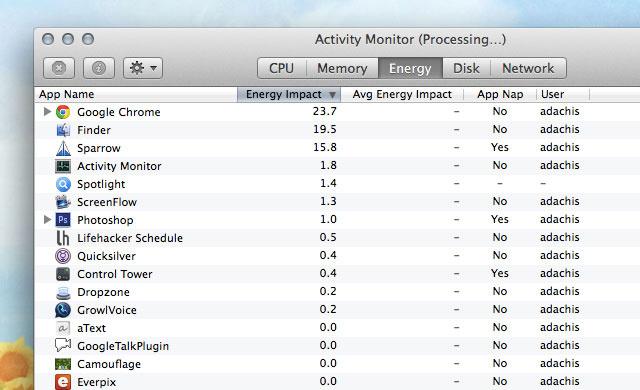Select the GrowlVoice process name
Viewport: 640px width, 390px height.
[x=107, y=310]
